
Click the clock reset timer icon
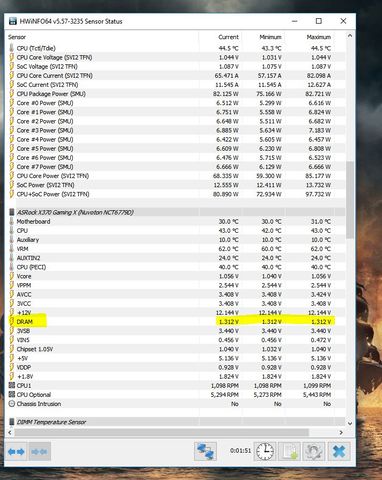[x=265, y=452]
